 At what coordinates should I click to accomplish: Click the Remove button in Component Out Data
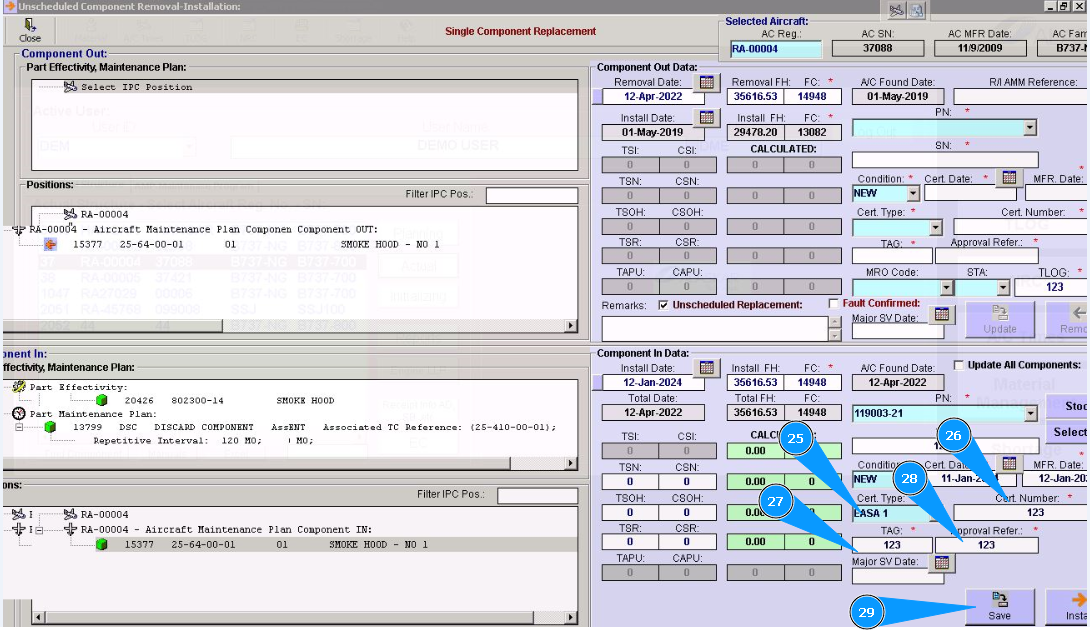[x=1068, y=320]
